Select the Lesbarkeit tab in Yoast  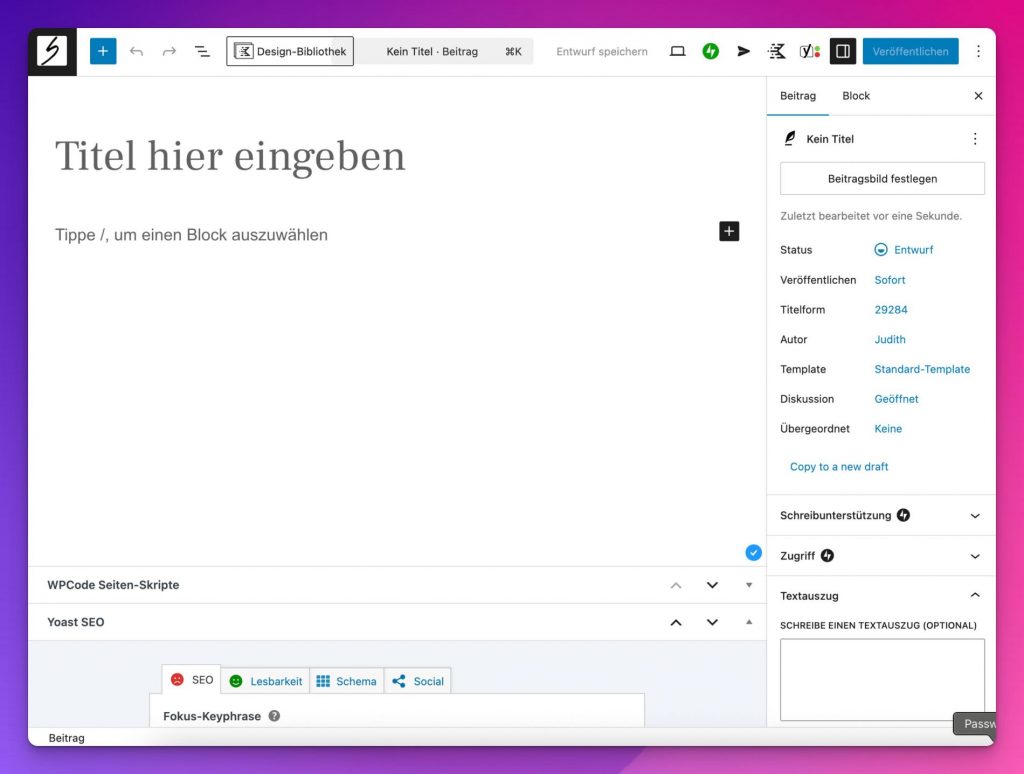coord(266,681)
